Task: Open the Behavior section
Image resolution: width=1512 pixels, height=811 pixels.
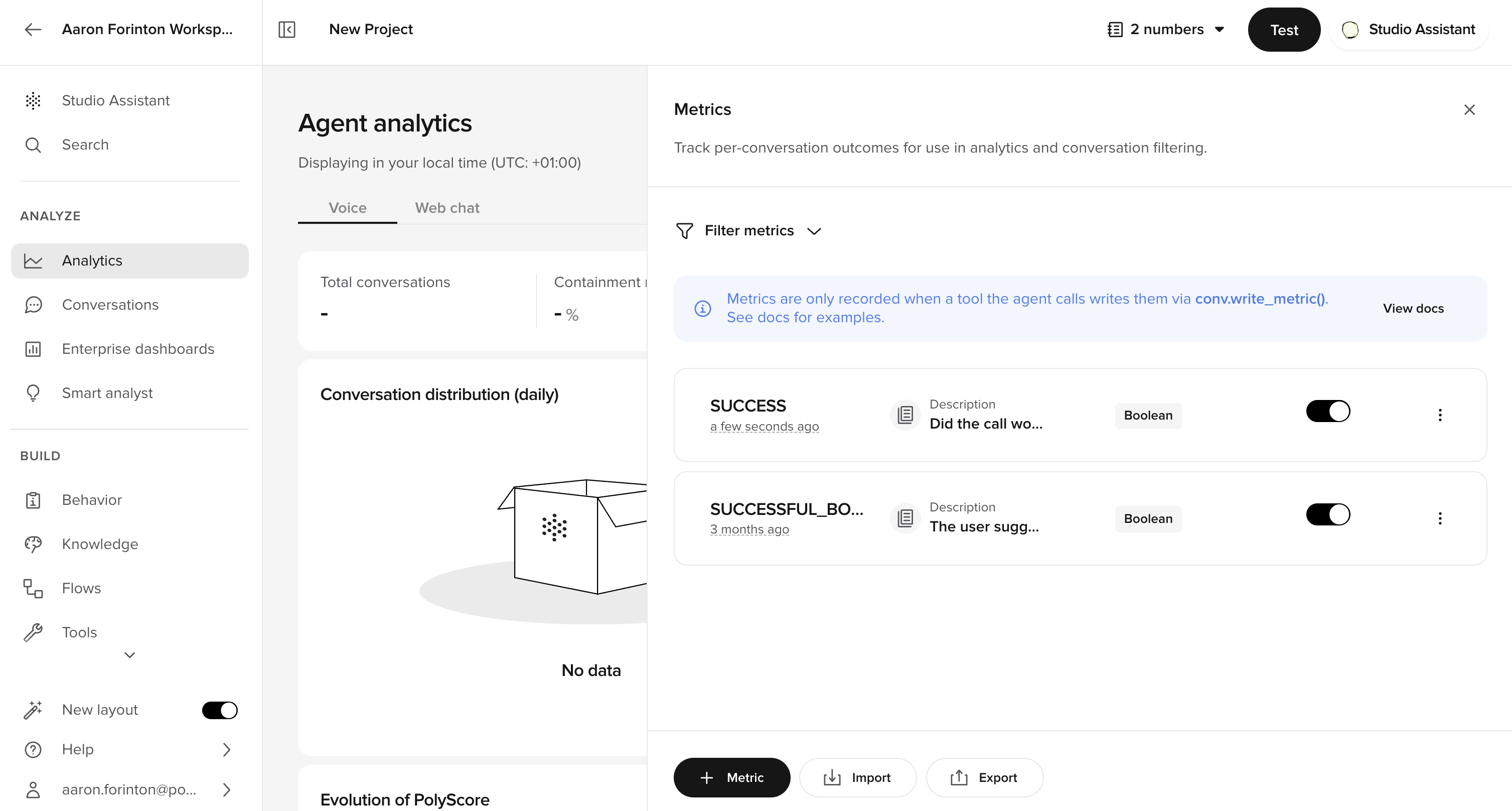Action: [130, 500]
